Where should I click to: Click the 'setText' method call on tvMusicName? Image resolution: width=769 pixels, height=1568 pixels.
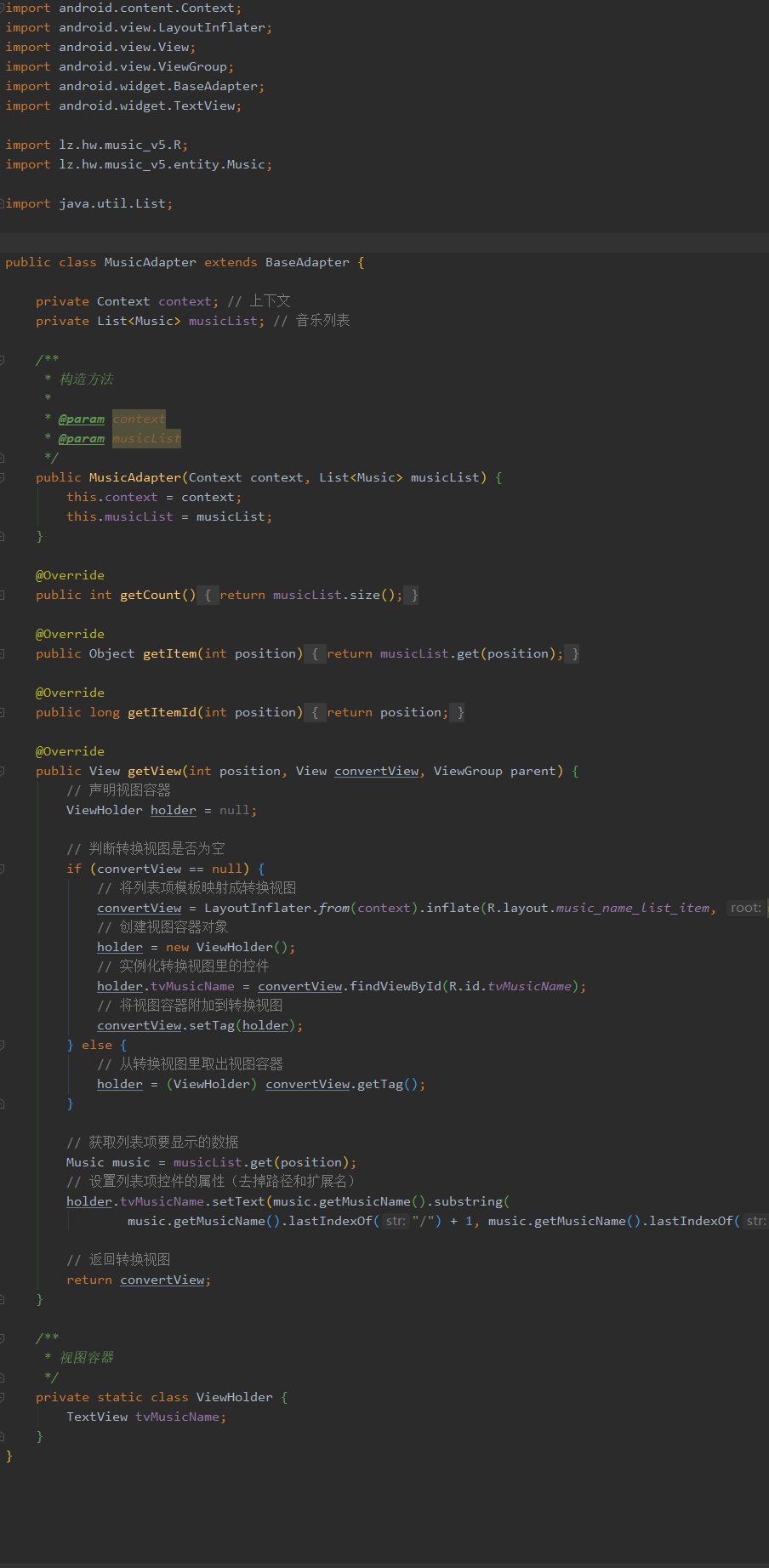click(238, 1201)
